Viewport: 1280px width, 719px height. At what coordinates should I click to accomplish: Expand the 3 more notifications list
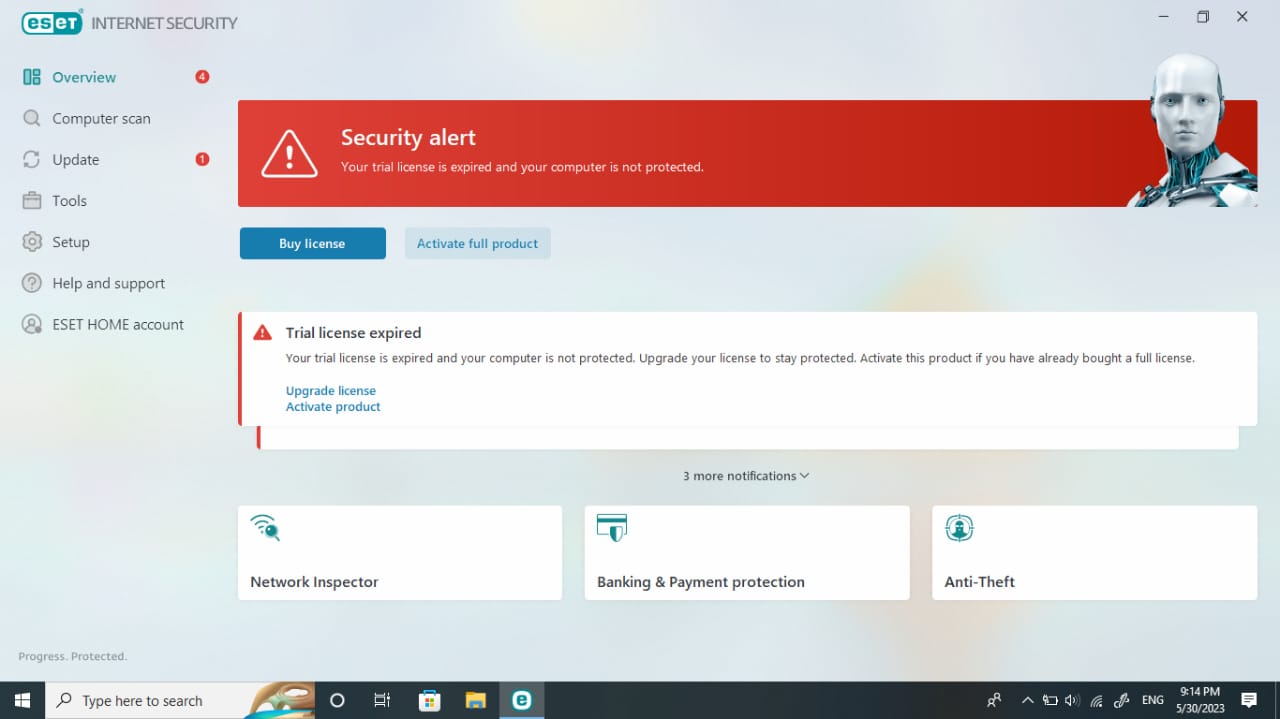(746, 476)
